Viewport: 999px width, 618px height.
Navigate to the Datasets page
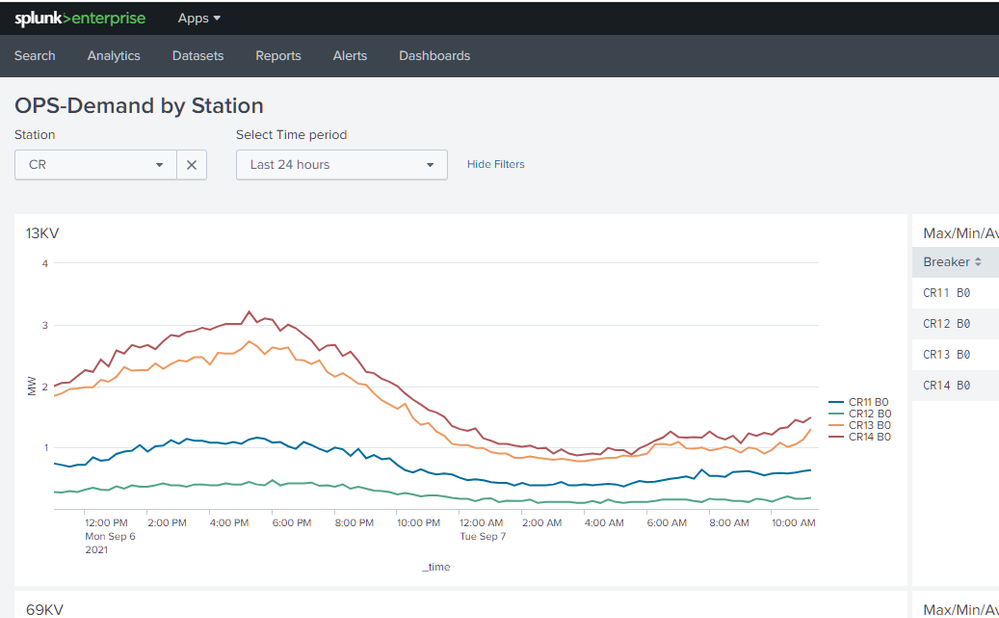click(198, 56)
